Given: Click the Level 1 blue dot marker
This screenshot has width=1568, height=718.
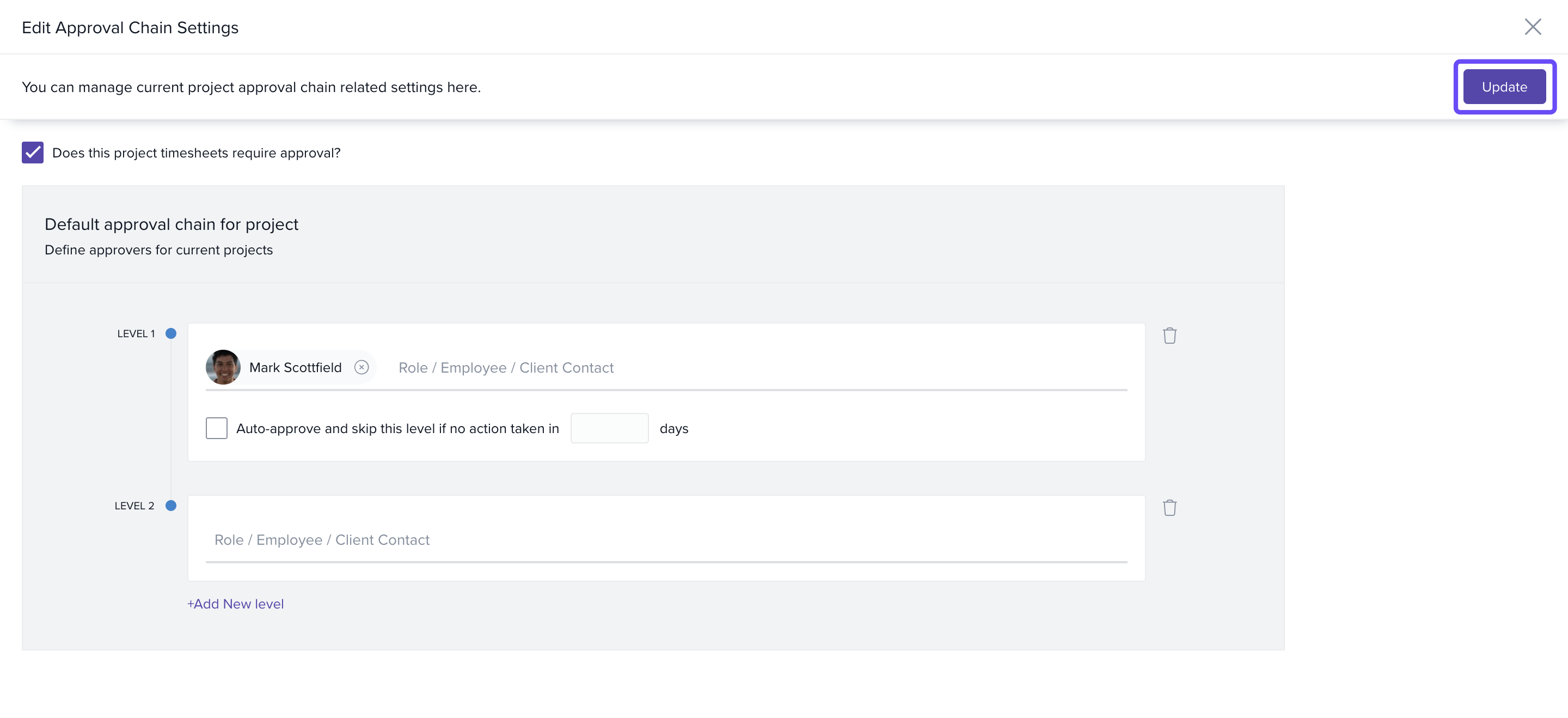Looking at the screenshot, I should pyautogui.click(x=171, y=333).
